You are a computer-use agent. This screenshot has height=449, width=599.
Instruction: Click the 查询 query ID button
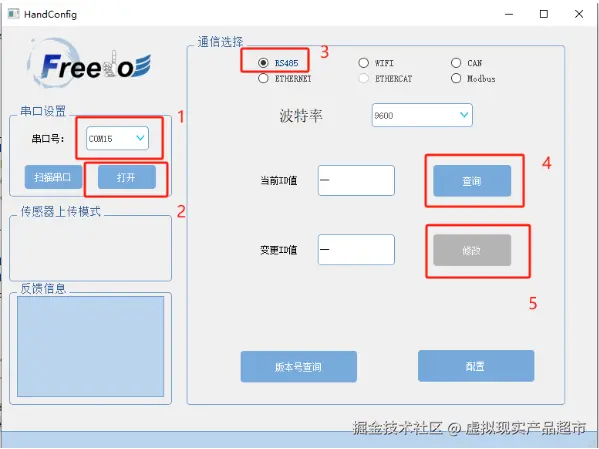click(x=472, y=181)
